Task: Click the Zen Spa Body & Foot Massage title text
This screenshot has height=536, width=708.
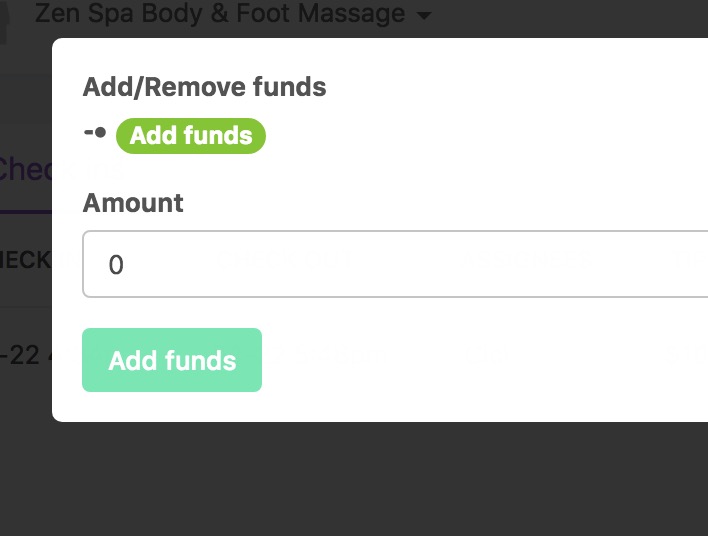Action: point(220,14)
